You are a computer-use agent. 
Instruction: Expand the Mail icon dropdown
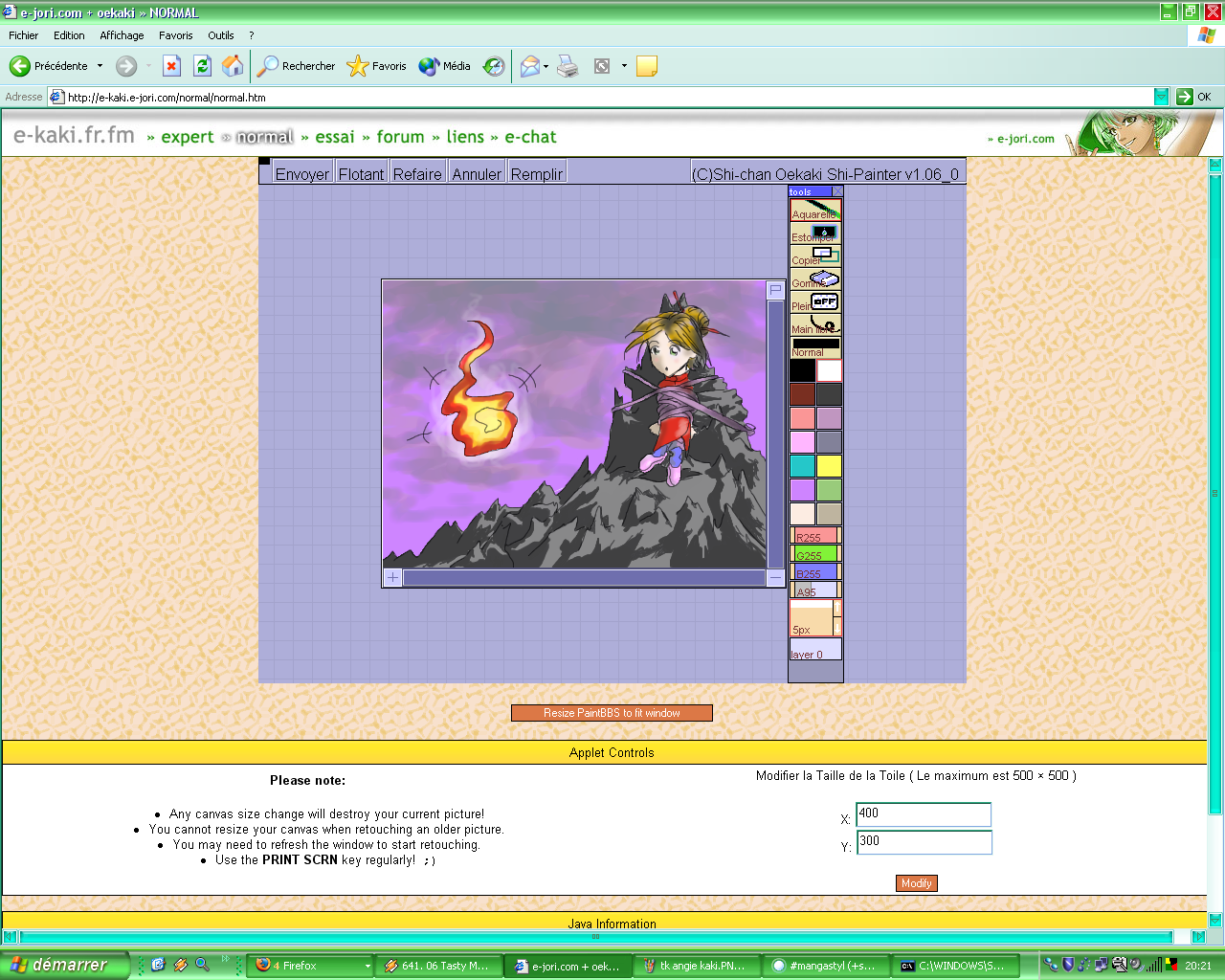[x=546, y=66]
